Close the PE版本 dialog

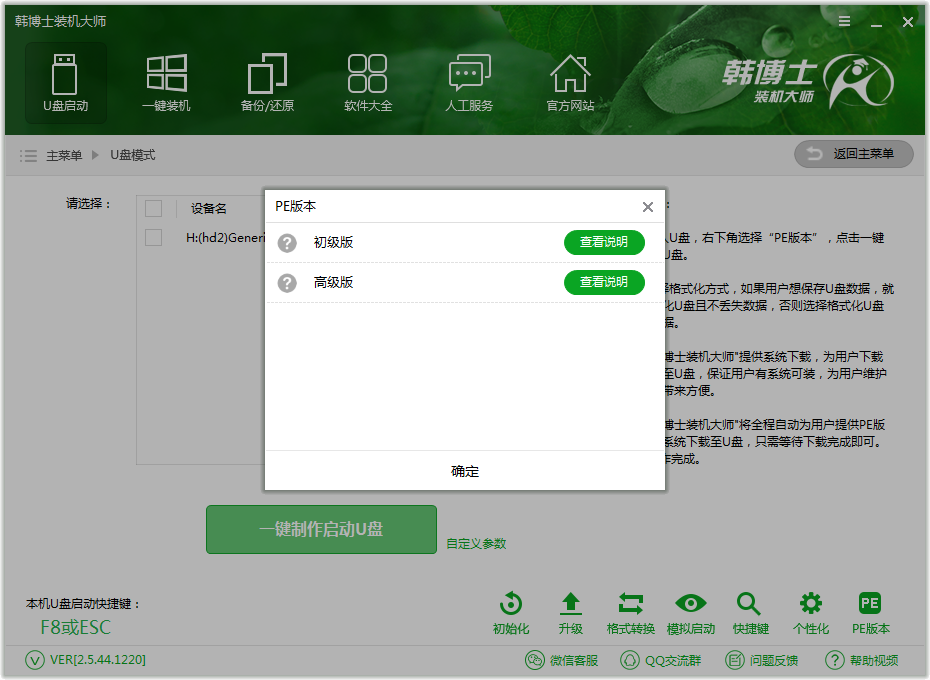(x=648, y=206)
